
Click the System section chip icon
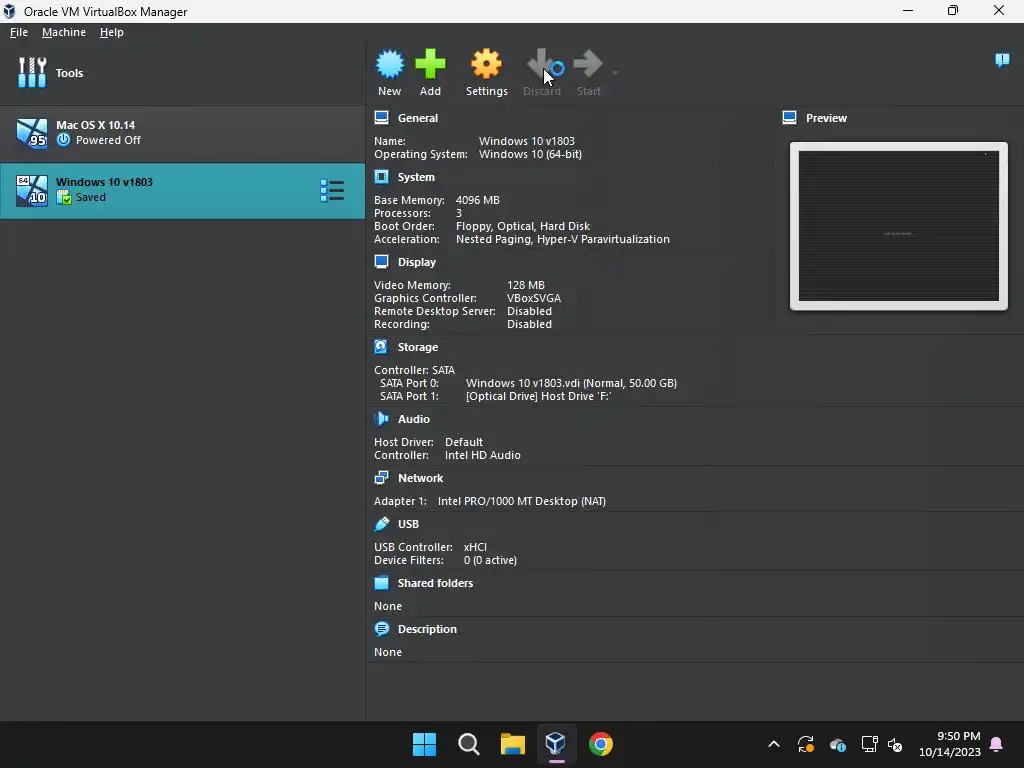pos(381,176)
